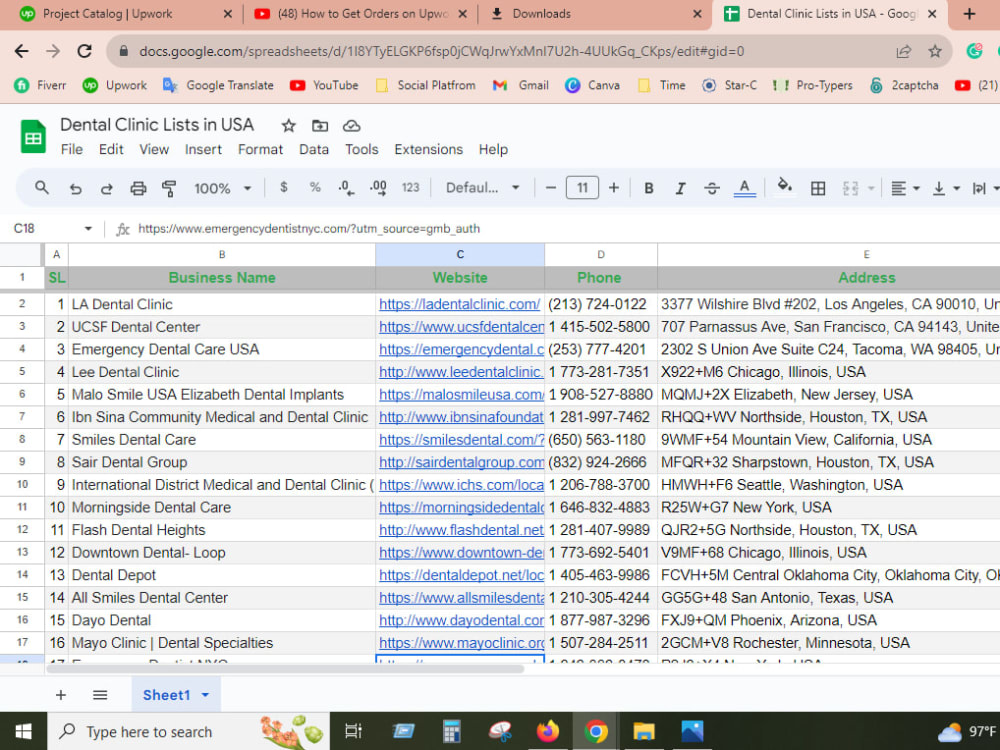Open the ladentalclinic.com link
The image size is (1000, 750).
pyautogui.click(x=459, y=304)
